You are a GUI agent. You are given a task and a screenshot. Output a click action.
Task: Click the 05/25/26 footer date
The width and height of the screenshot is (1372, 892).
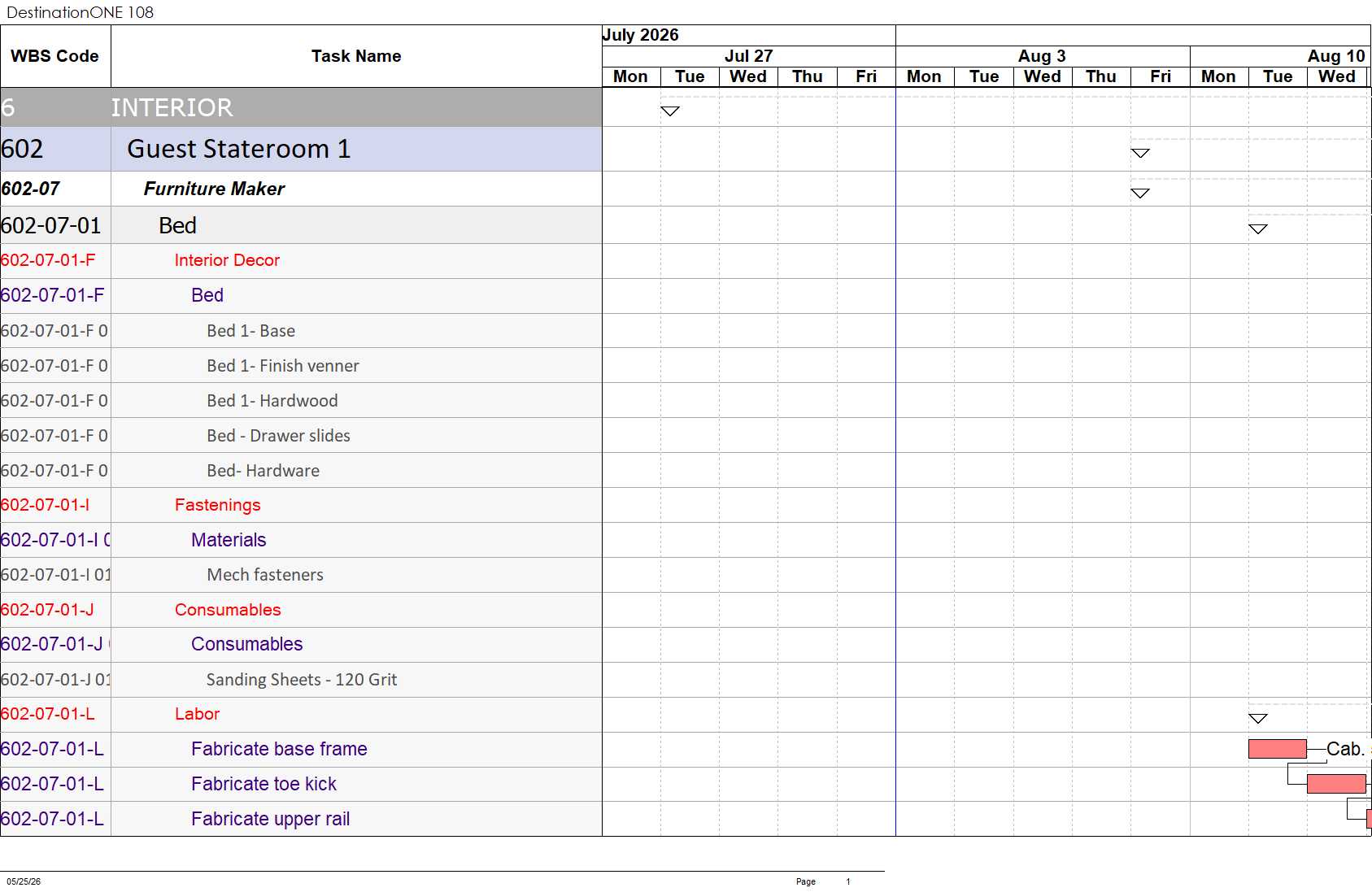coord(24,881)
